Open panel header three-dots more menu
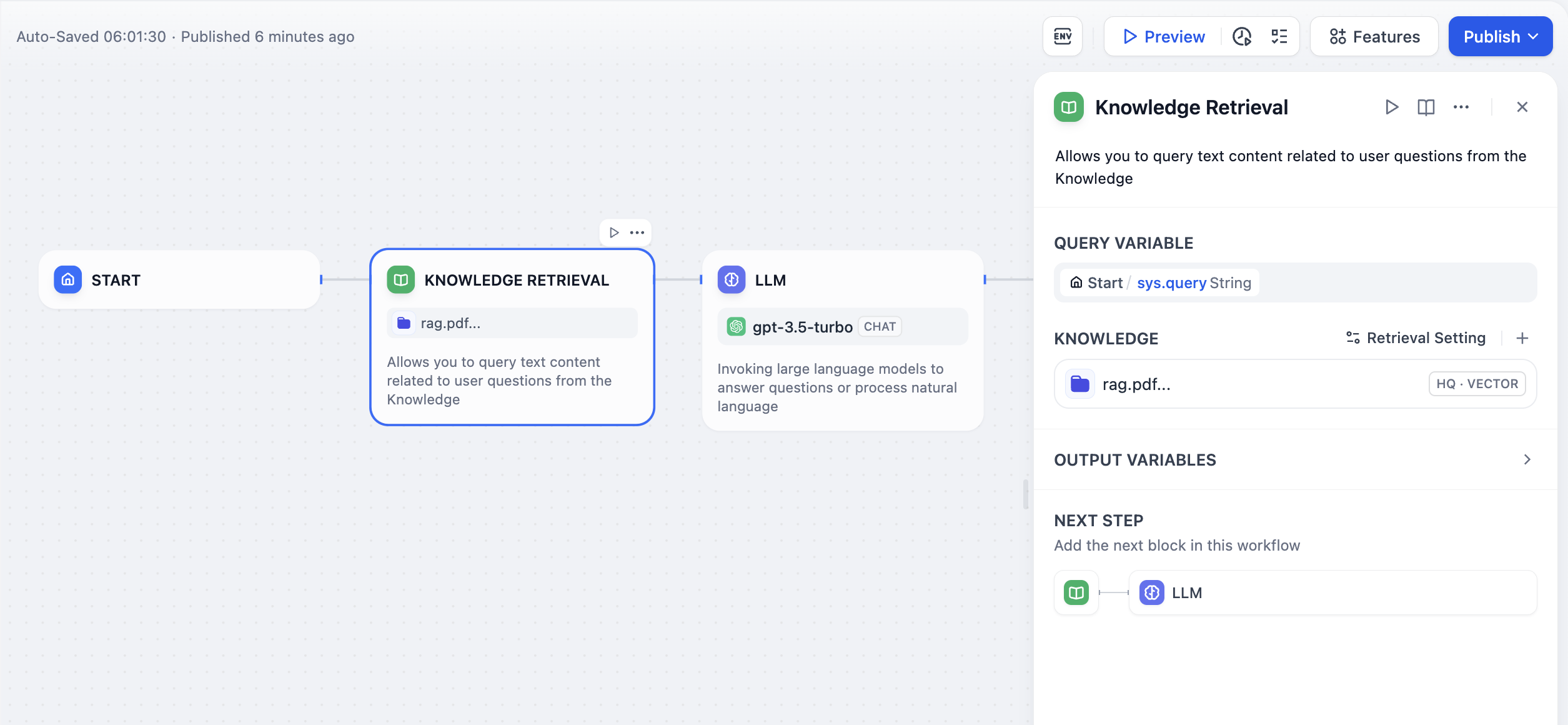The image size is (1568, 725). click(x=1461, y=107)
